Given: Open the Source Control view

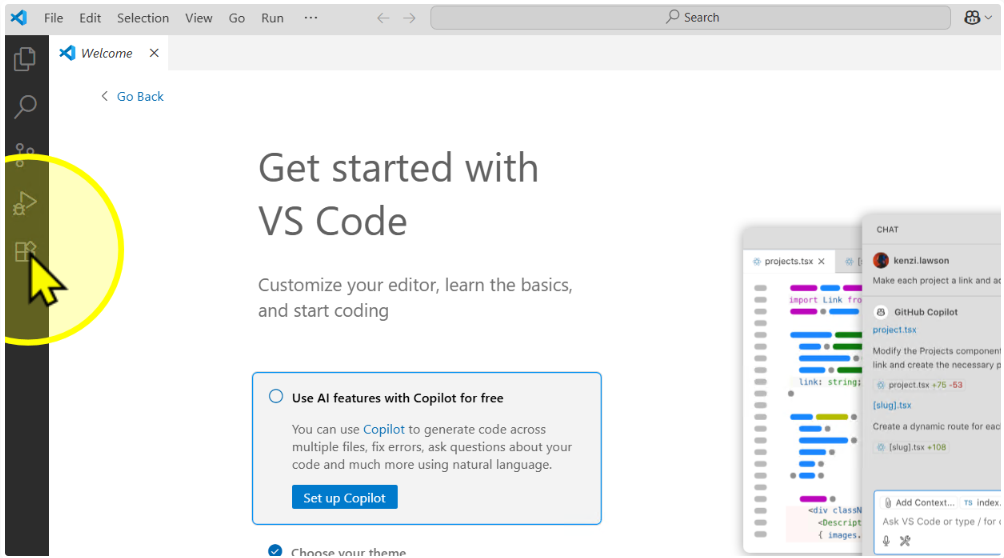Looking at the screenshot, I should [x=25, y=155].
